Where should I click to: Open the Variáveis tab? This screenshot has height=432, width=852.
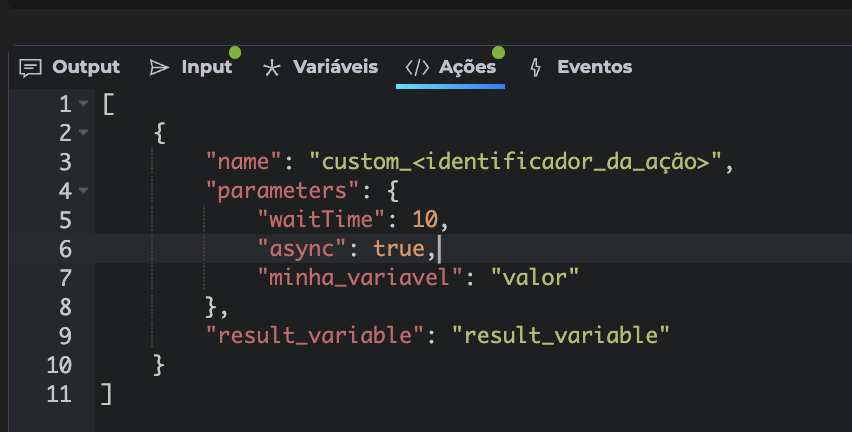click(x=335, y=67)
